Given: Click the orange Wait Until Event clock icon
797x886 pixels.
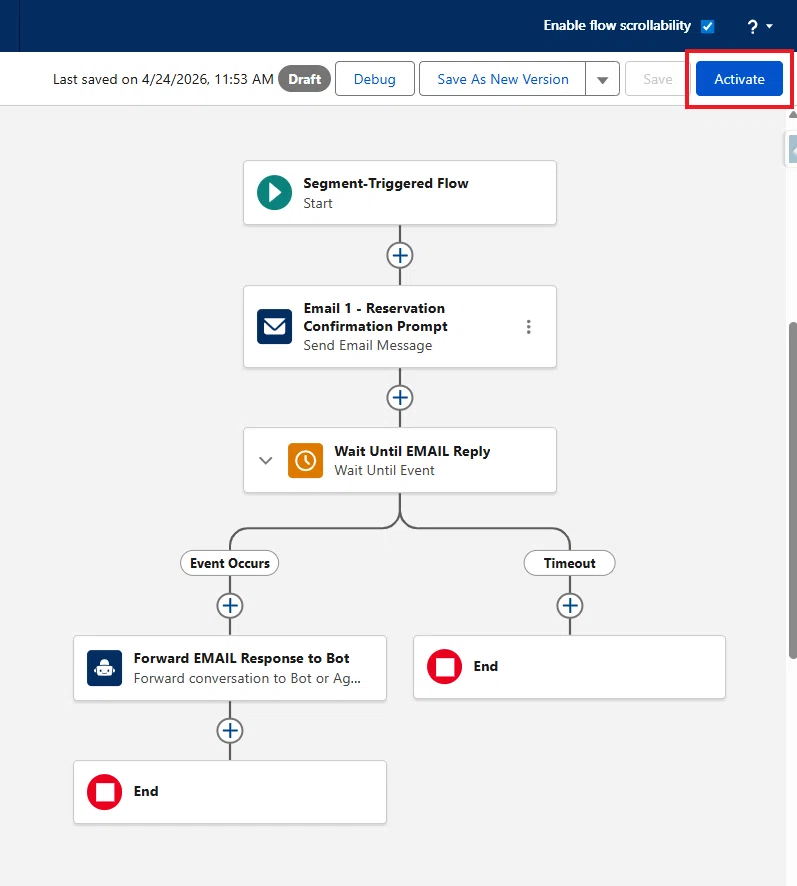Looking at the screenshot, I should [305, 461].
